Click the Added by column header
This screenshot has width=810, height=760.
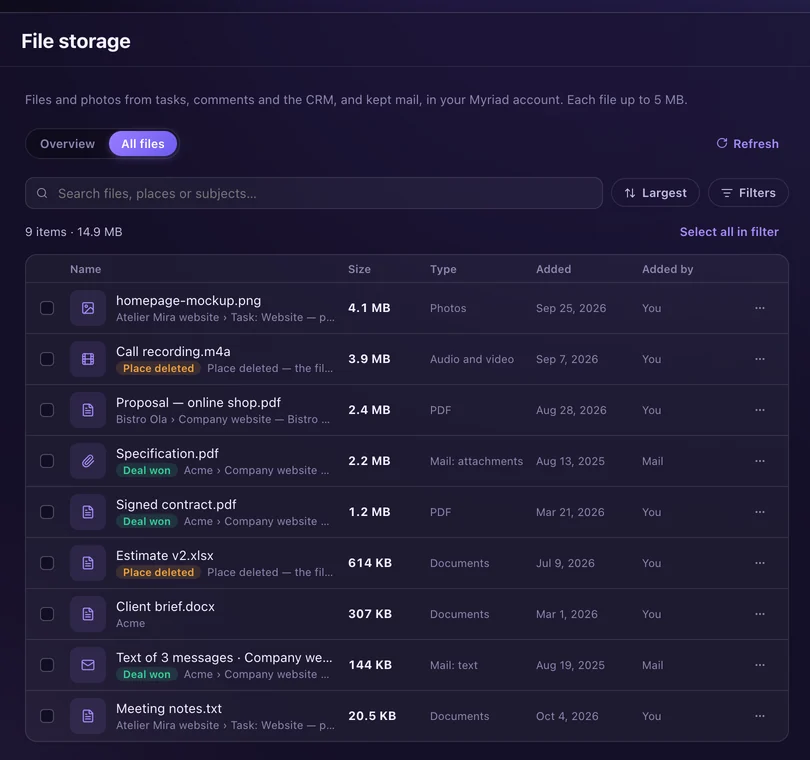coord(667,269)
